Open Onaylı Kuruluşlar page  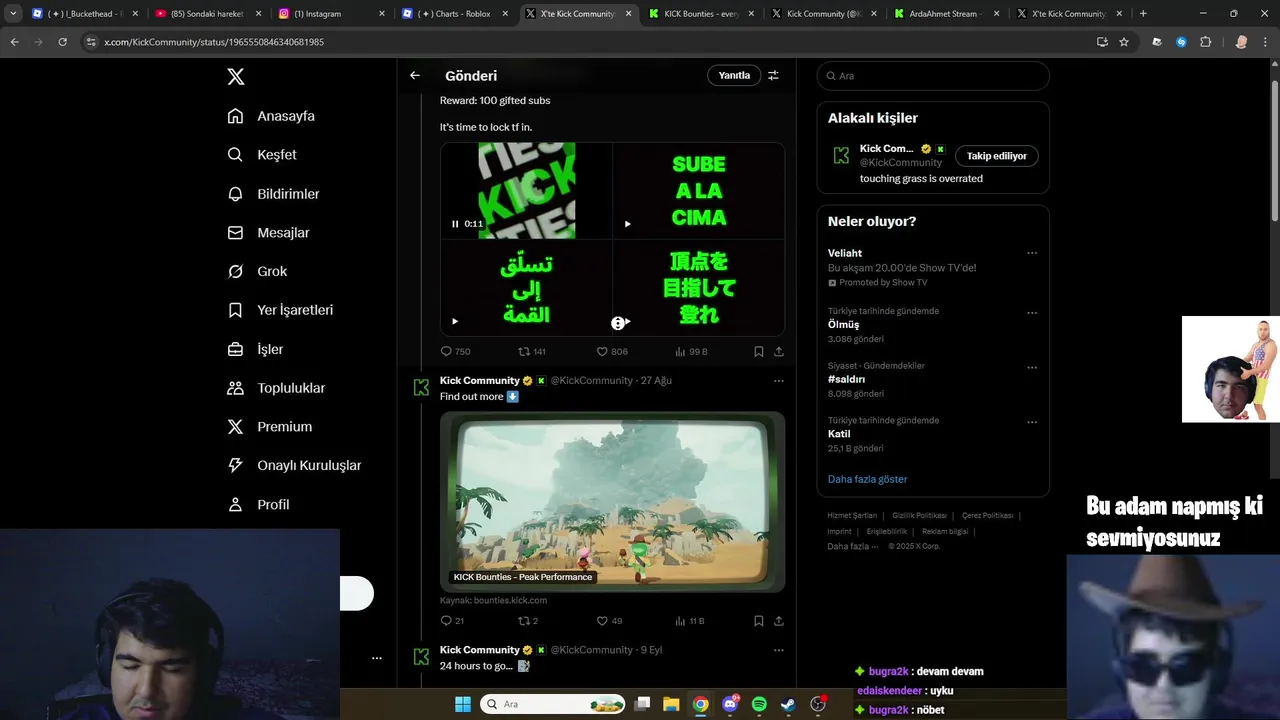[294, 466]
